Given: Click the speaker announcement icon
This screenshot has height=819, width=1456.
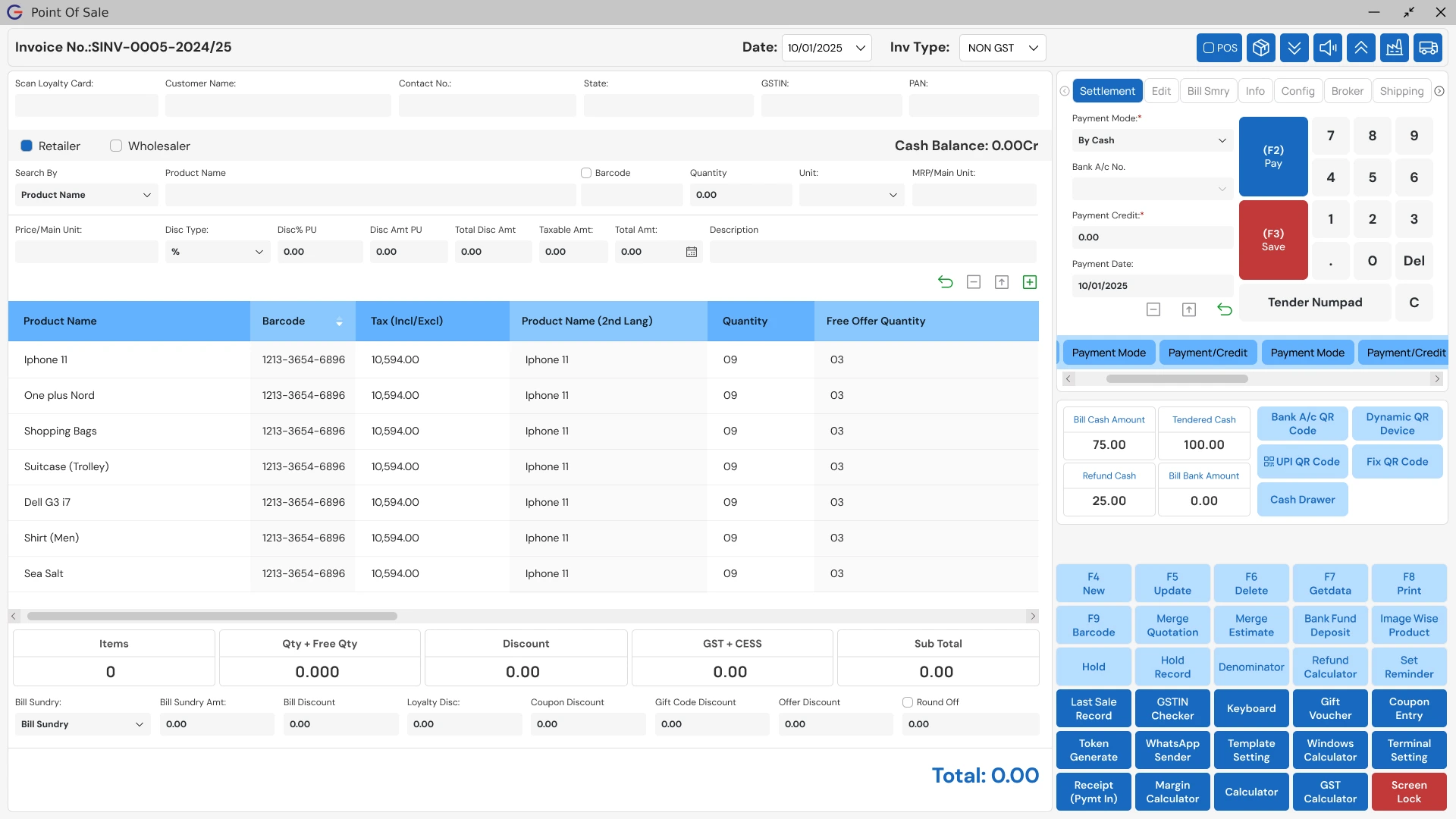Looking at the screenshot, I should point(1327,48).
